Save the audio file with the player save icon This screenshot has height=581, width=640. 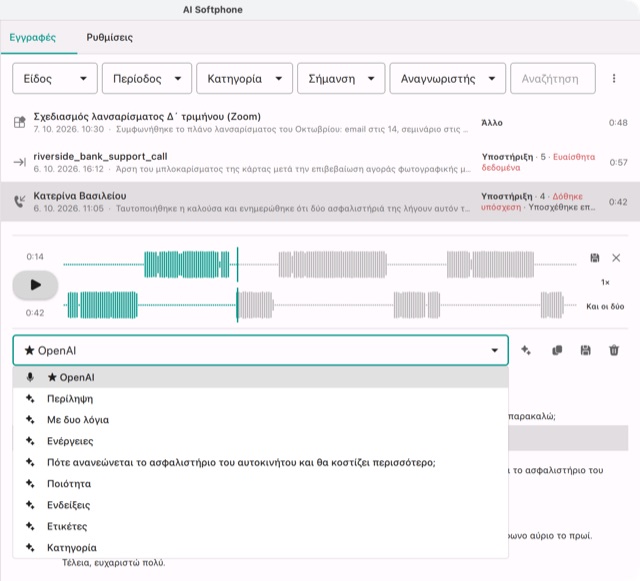pos(595,258)
